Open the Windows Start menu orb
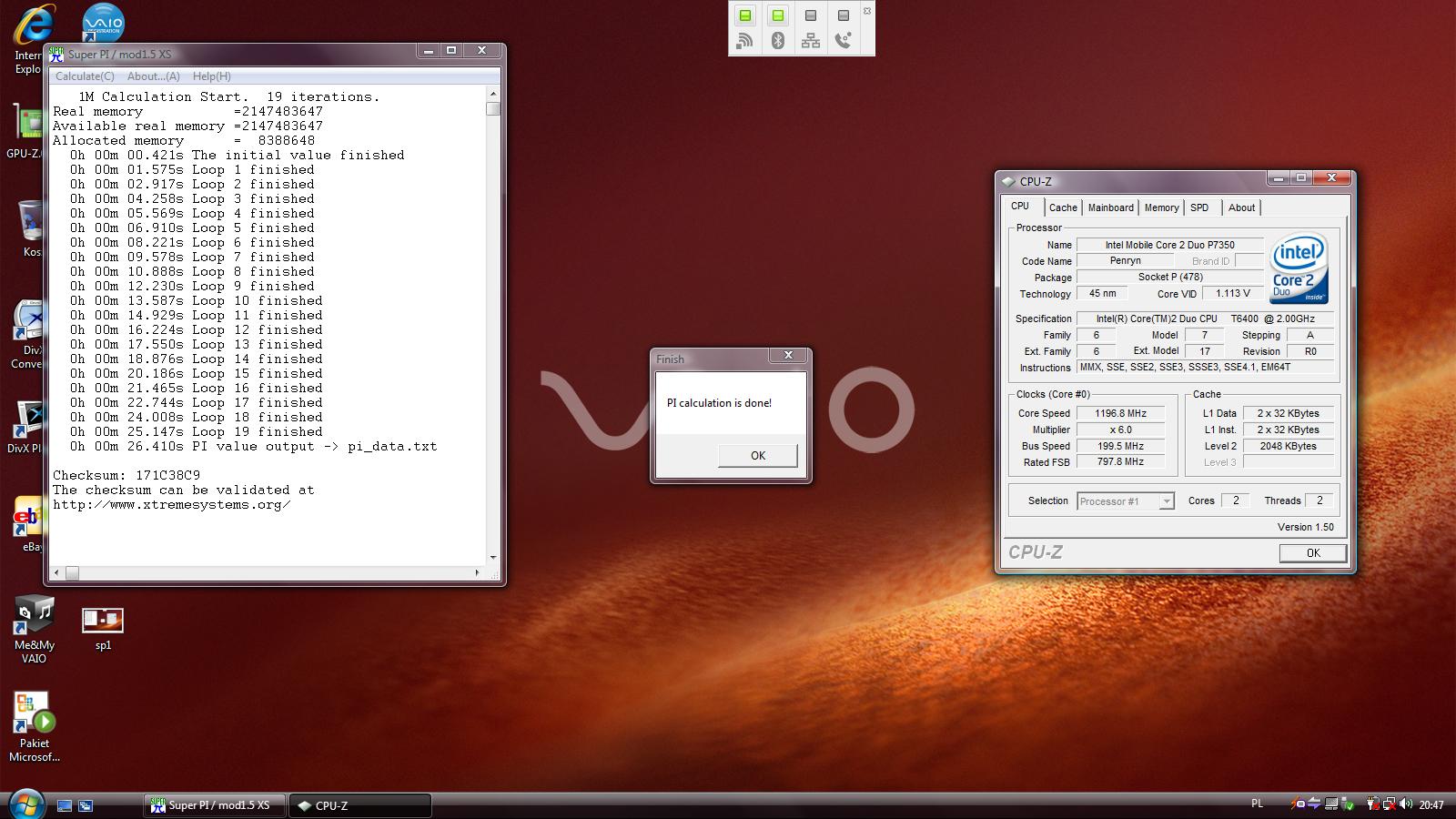Screen dimensions: 1456x819 [26, 804]
